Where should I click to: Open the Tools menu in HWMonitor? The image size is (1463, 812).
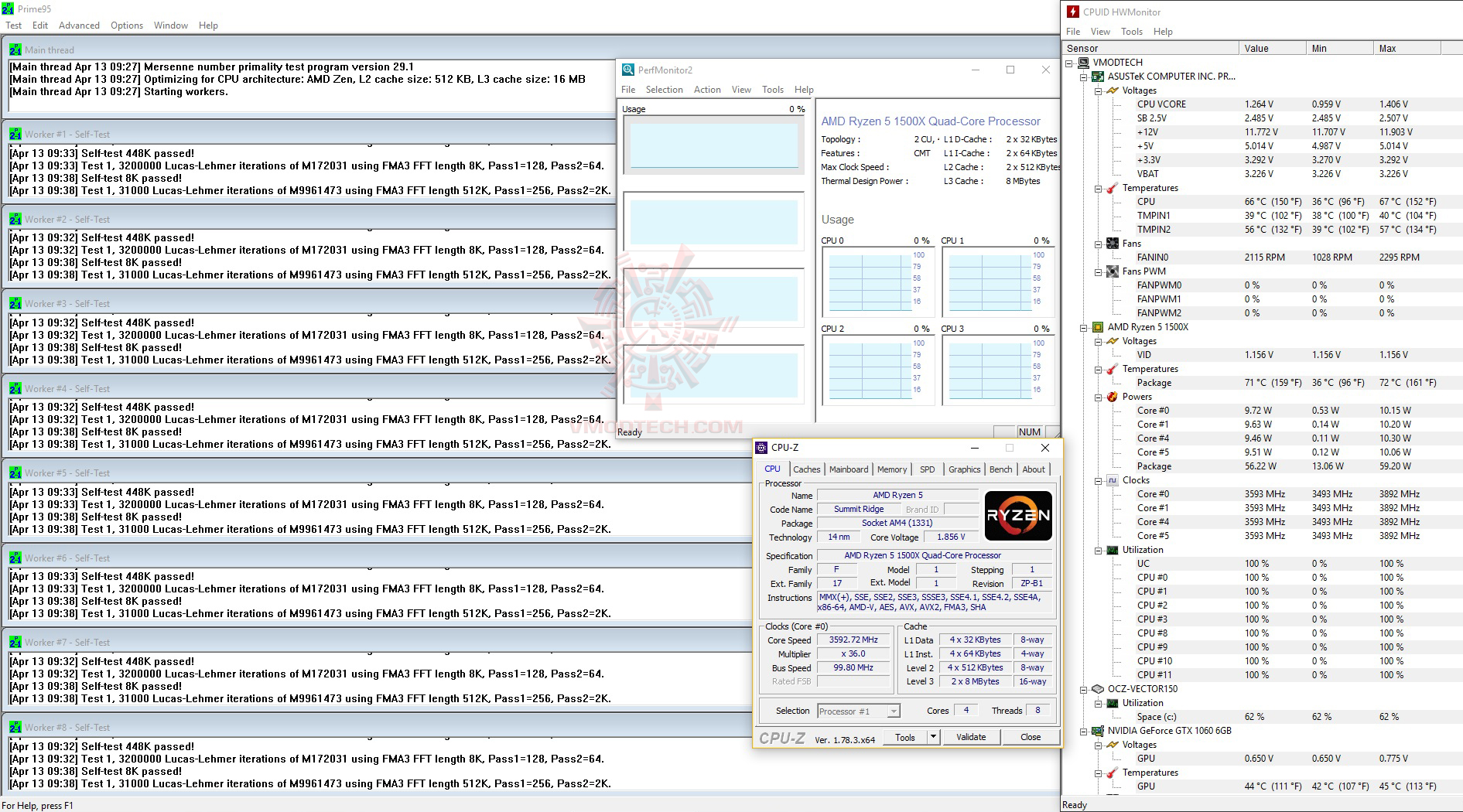(1132, 32)
